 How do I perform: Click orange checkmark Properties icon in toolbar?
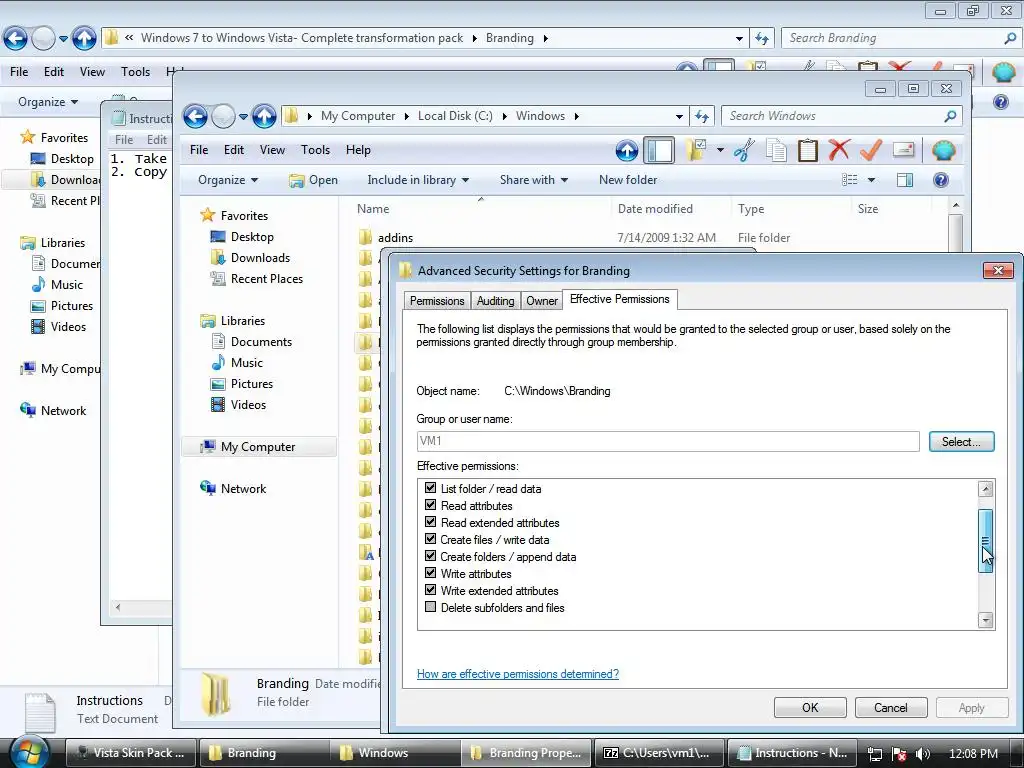[x=871, y=150]
